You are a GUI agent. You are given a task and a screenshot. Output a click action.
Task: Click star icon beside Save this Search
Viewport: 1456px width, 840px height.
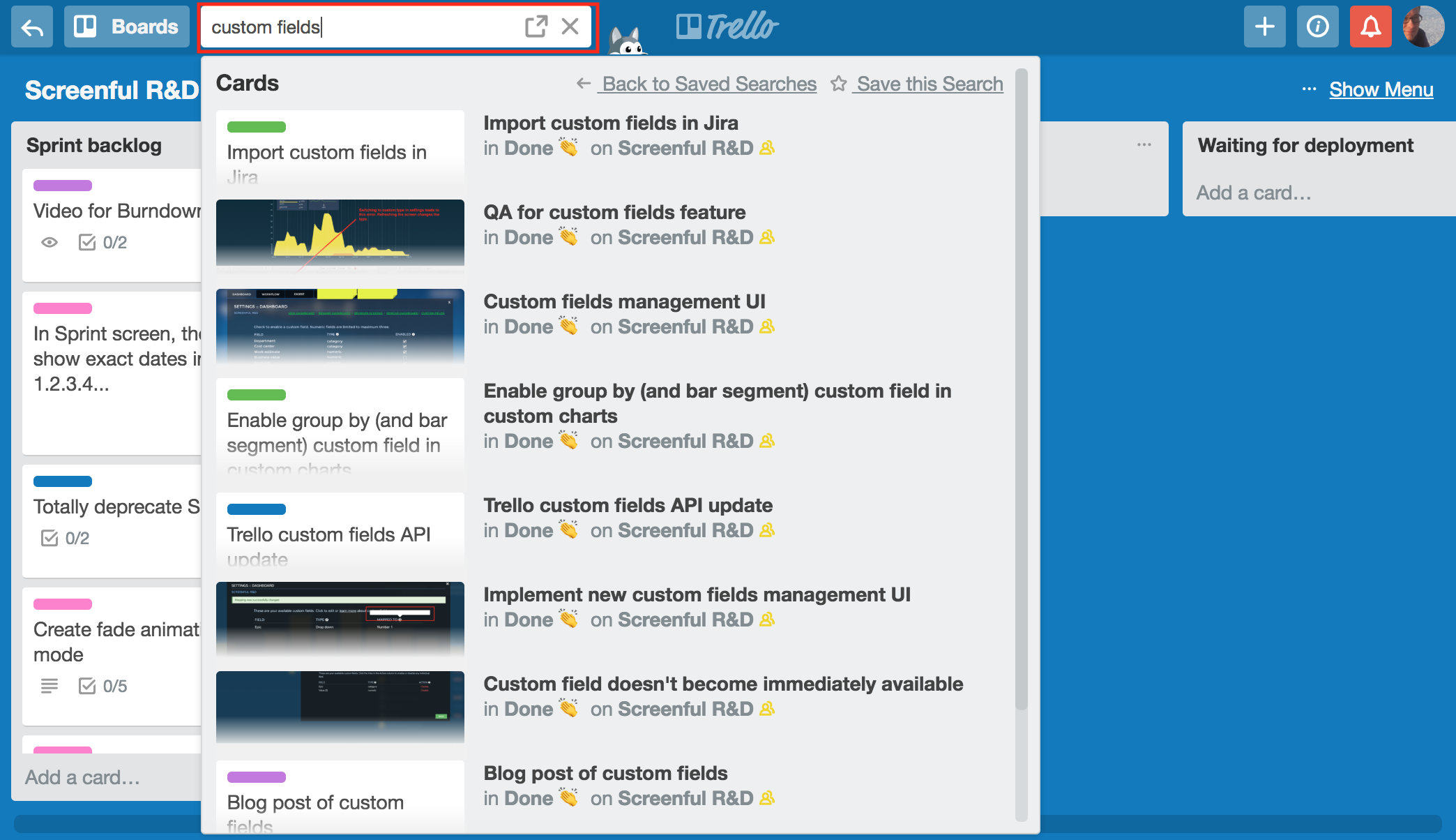click(x=838, y=84)
